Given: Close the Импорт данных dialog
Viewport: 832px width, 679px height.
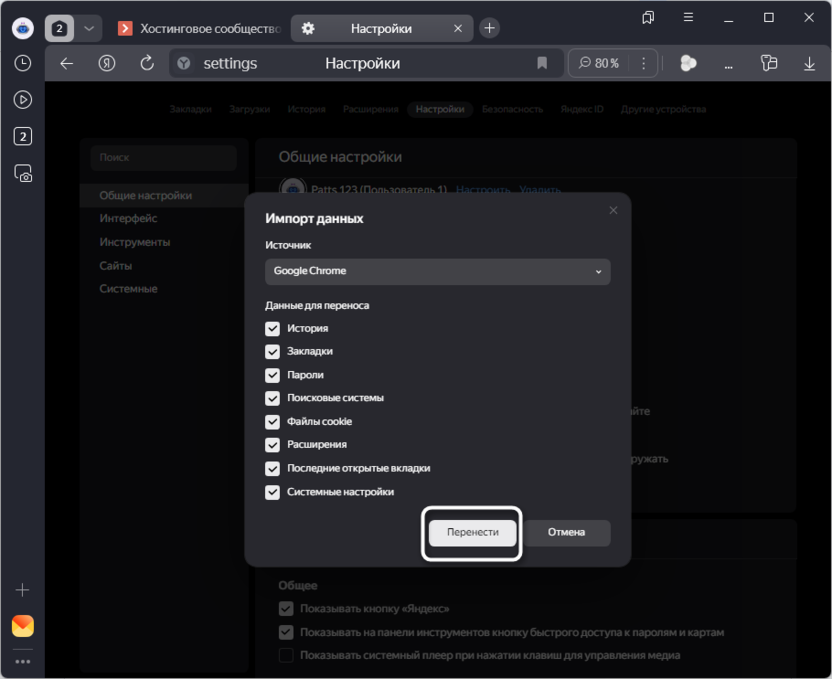Looking at the screenshot, I should click(x=613, y=210).
